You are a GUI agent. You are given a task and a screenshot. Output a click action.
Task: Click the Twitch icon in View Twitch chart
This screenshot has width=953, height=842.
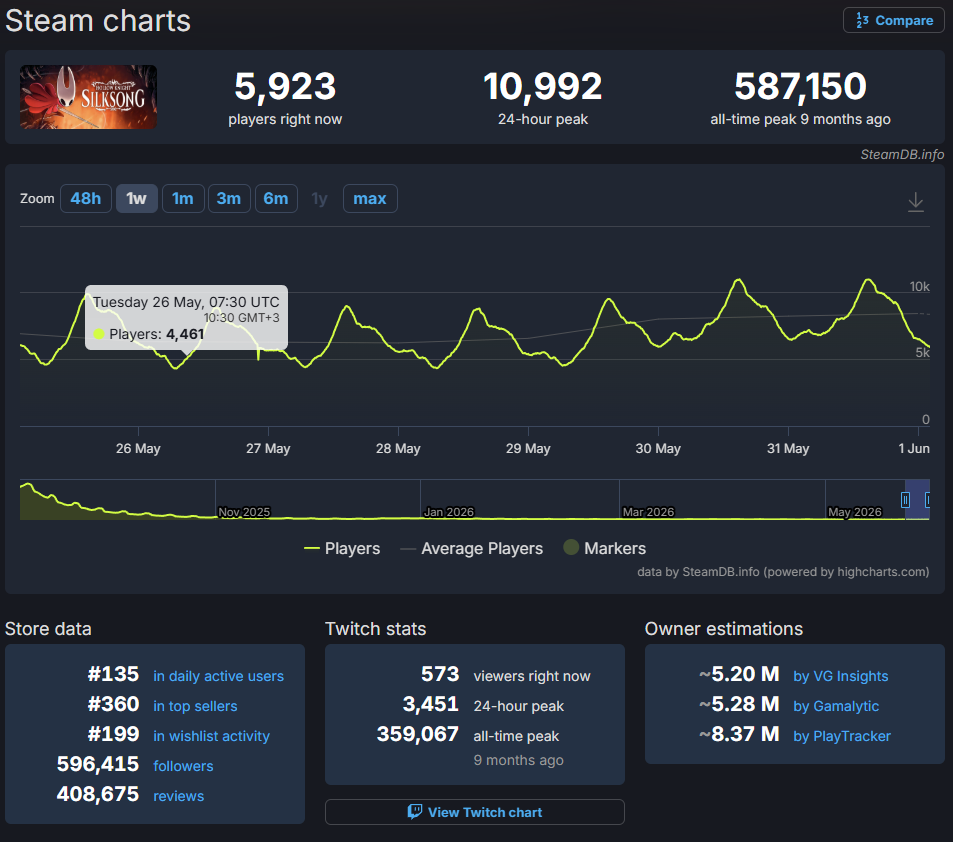point(415,812)
